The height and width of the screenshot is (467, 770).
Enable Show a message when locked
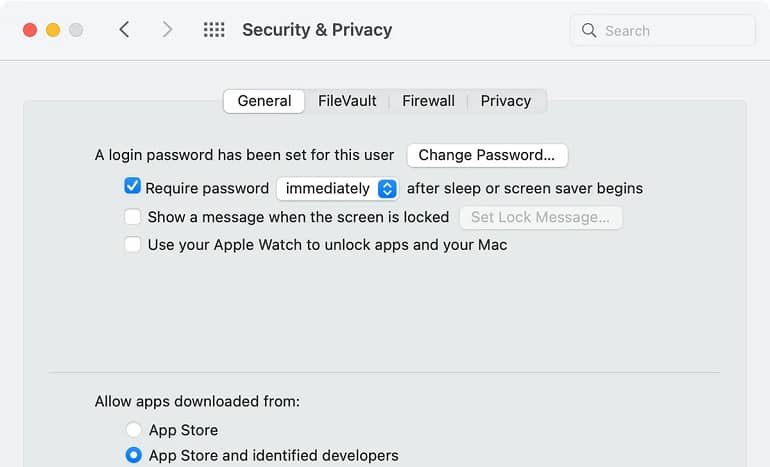point(133,217)
